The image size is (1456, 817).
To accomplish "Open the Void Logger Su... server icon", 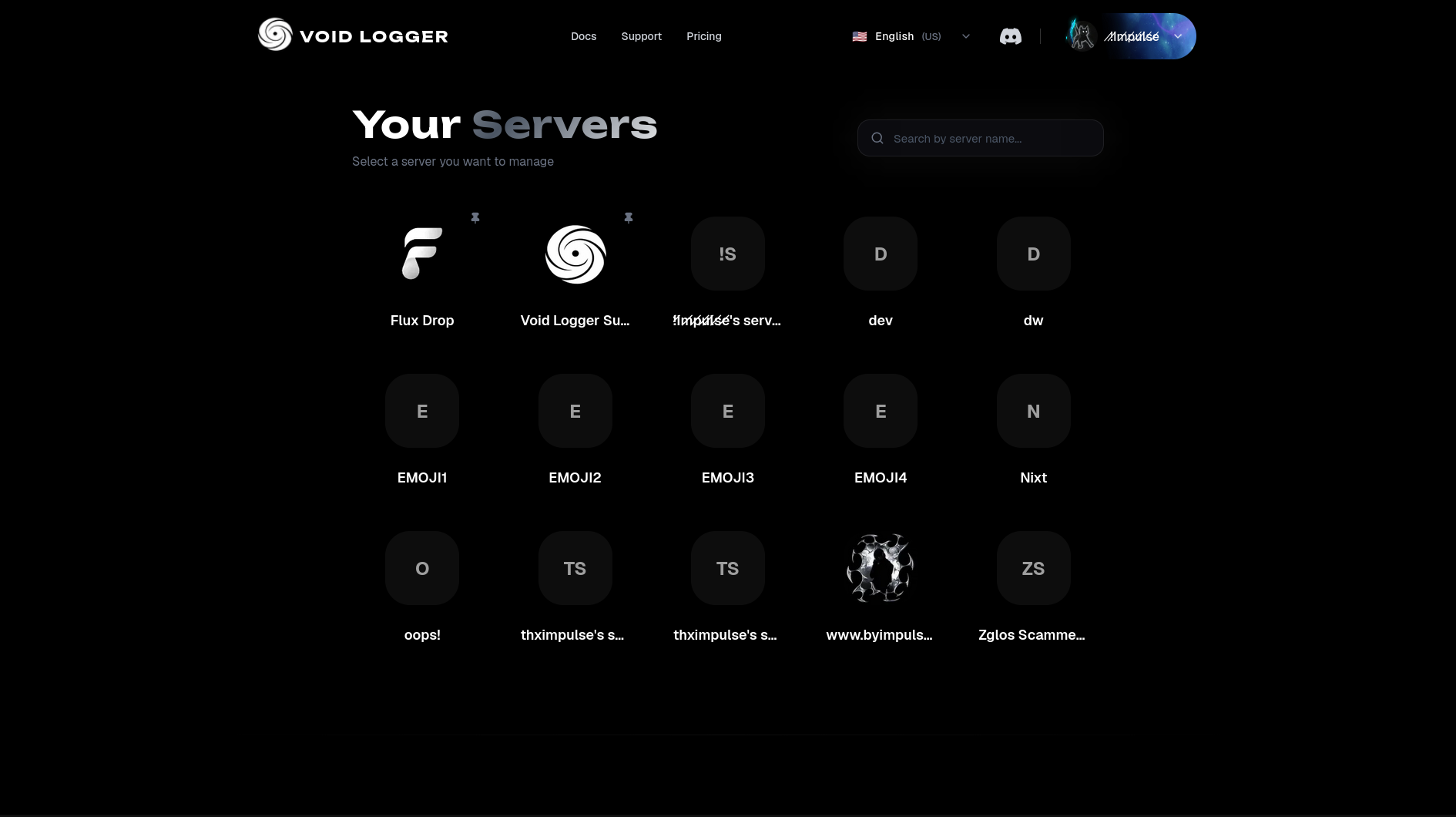I will (575, 254).
